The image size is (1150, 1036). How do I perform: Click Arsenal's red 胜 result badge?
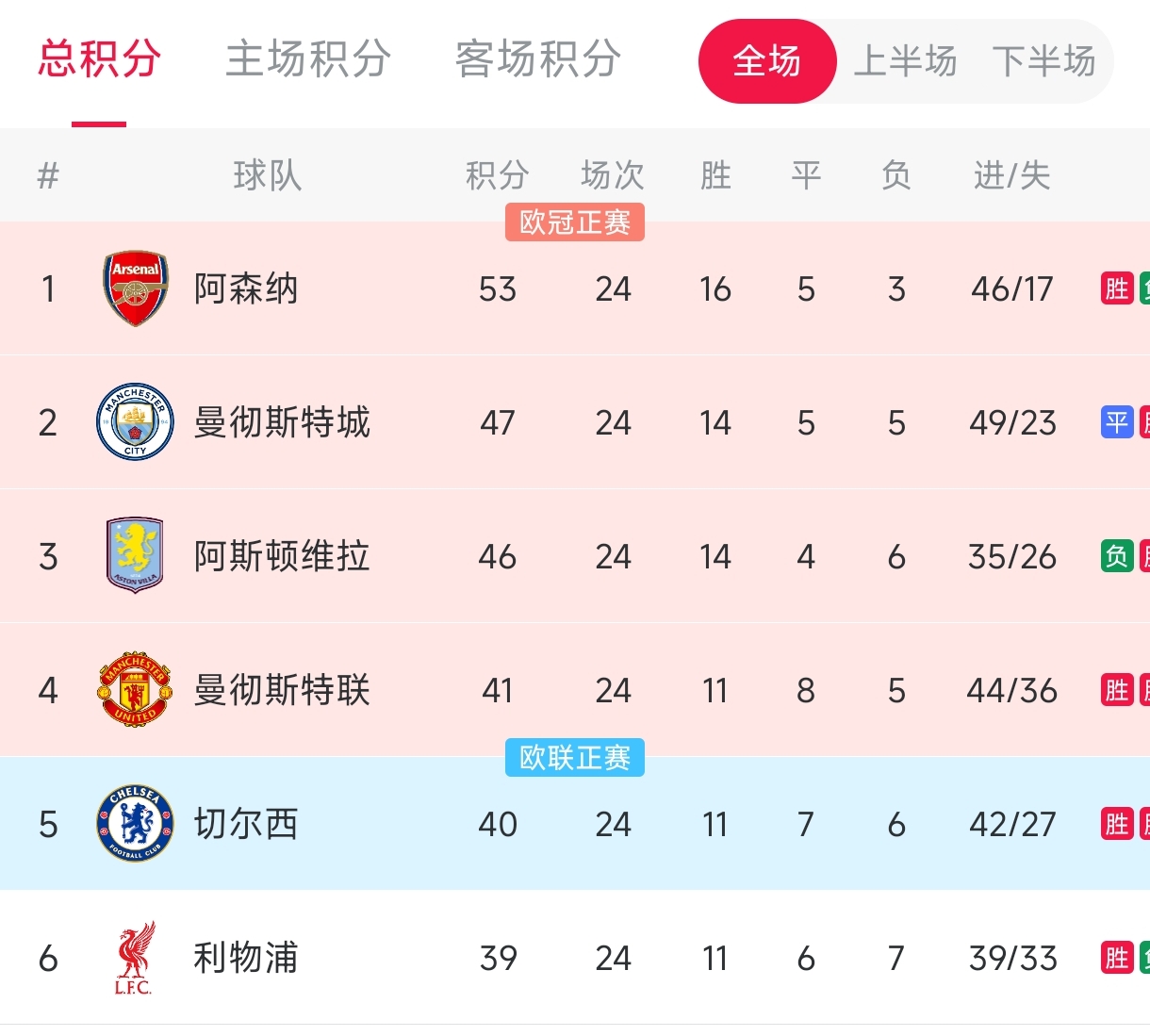coord(1117,288)
